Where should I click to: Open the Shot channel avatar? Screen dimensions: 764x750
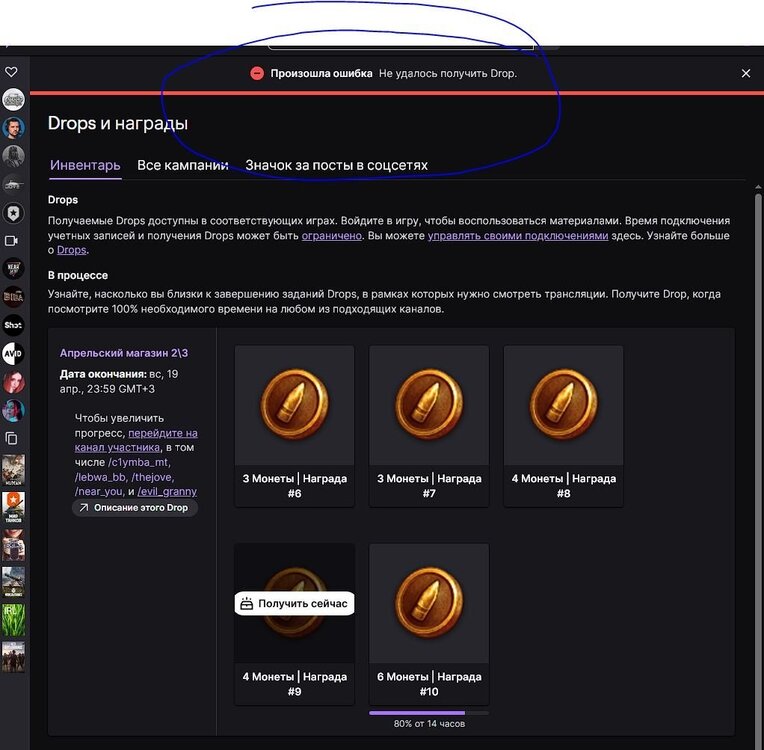point(13,325)
